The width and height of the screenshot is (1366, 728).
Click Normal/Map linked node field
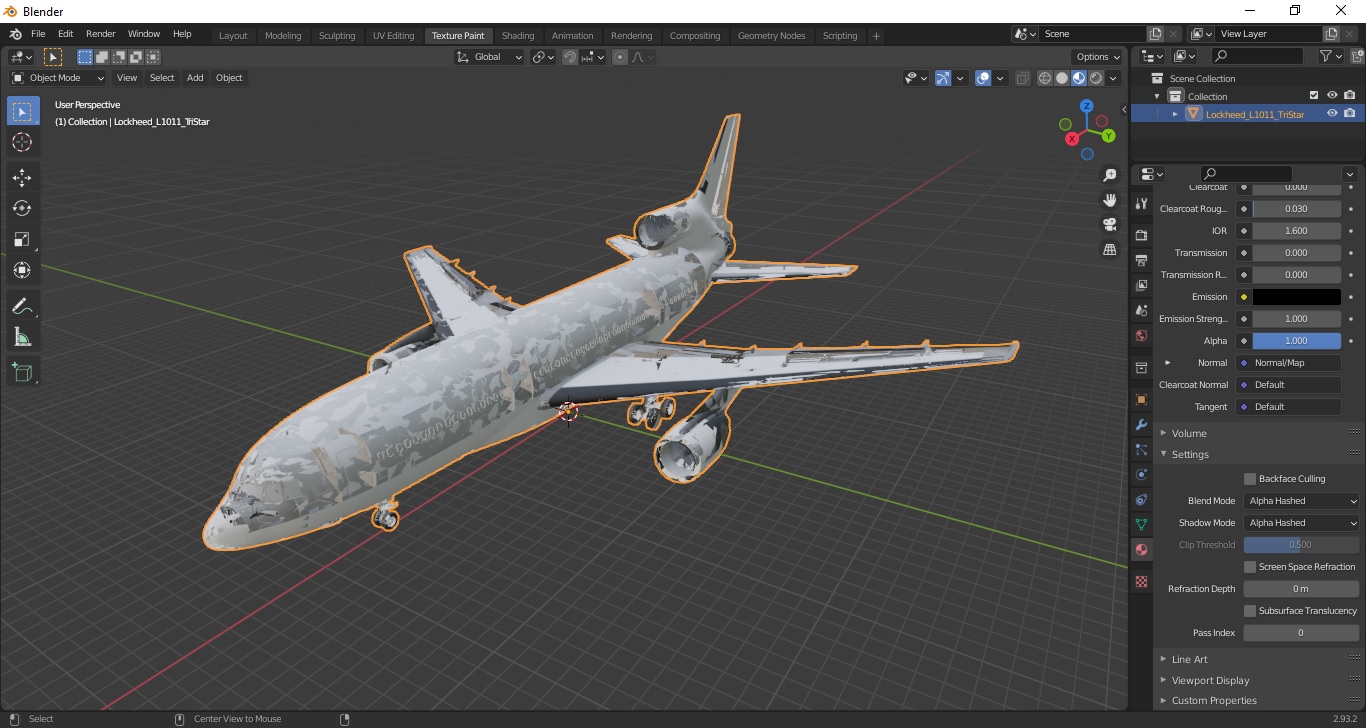[1288, 363]
